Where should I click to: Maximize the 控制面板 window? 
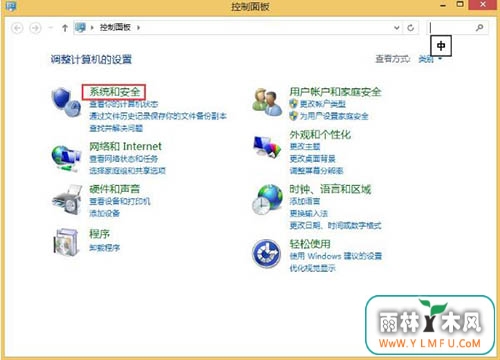460,5
